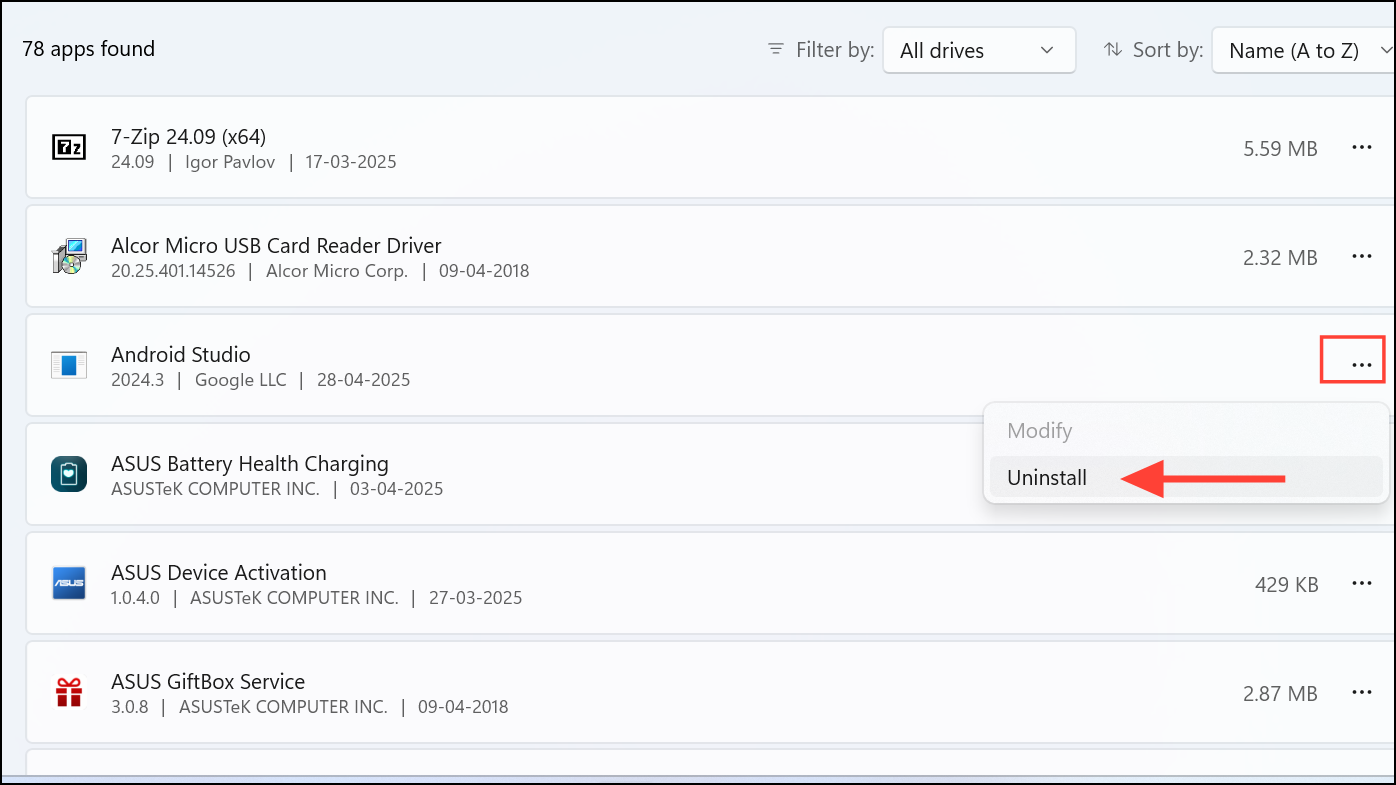
Task: Click the ASUS GiftBox gift icon
Action: point(69,692)
